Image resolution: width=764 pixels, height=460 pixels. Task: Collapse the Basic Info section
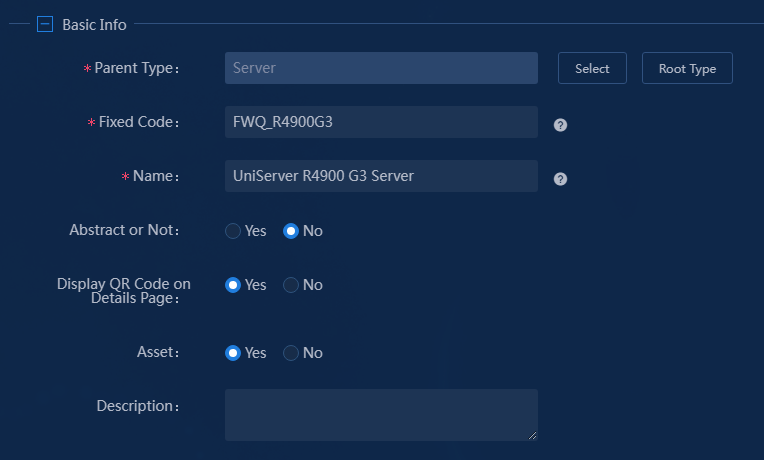tap(45, 24)
